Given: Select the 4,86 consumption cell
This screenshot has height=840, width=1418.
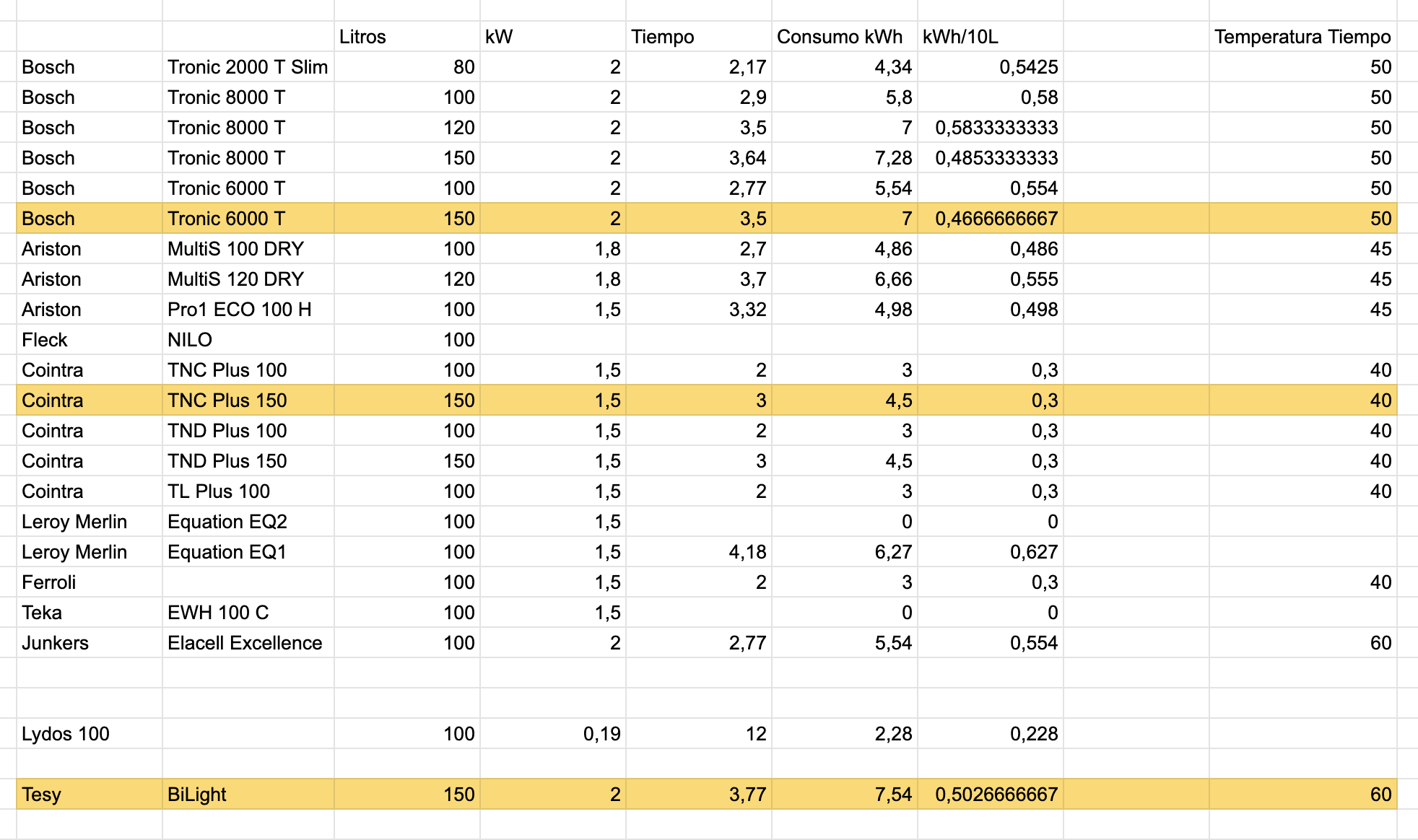Looking at the screenshot, I should tap(845, 249).
